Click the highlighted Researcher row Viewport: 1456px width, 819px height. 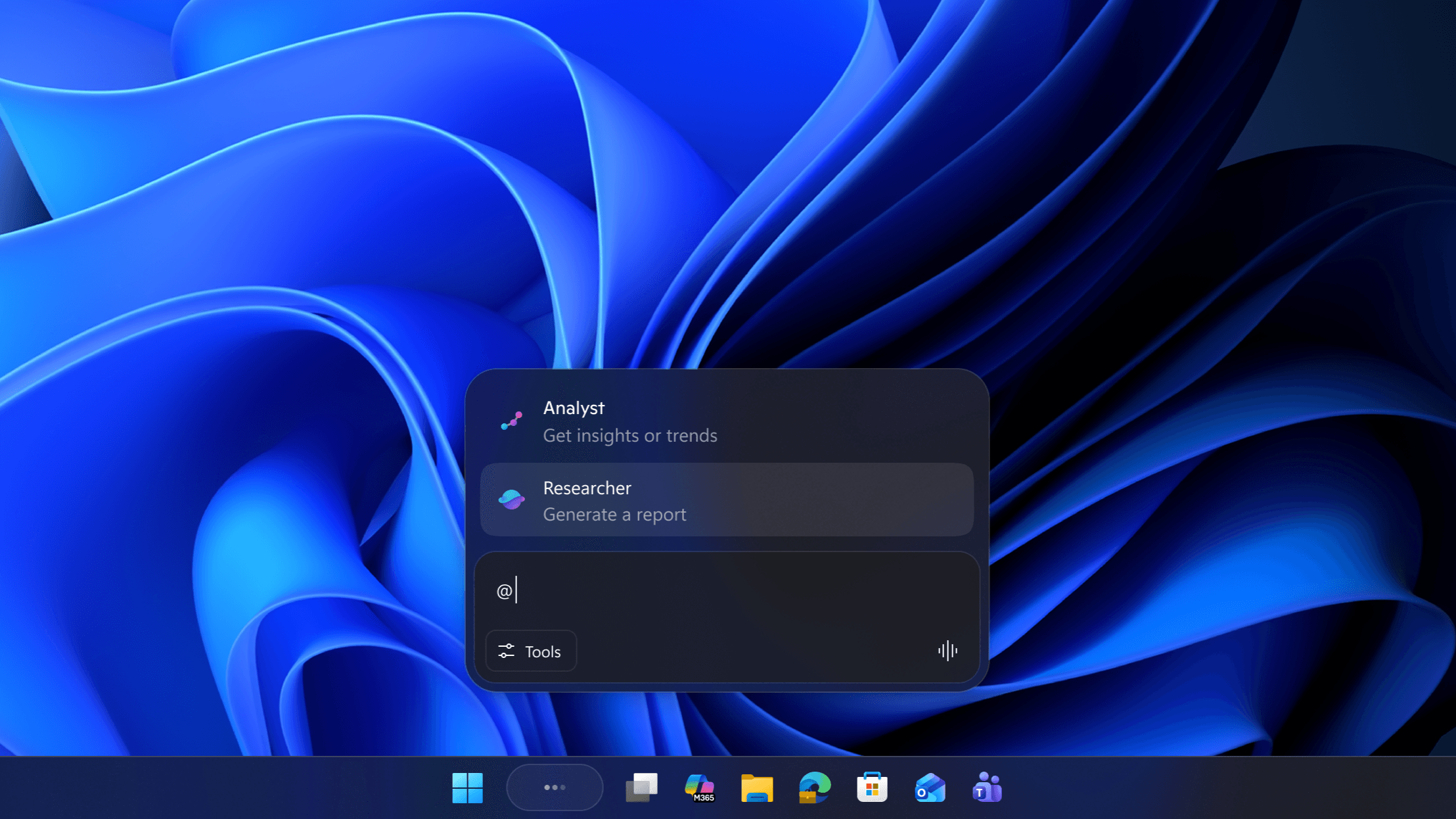(x=726, y=500)
